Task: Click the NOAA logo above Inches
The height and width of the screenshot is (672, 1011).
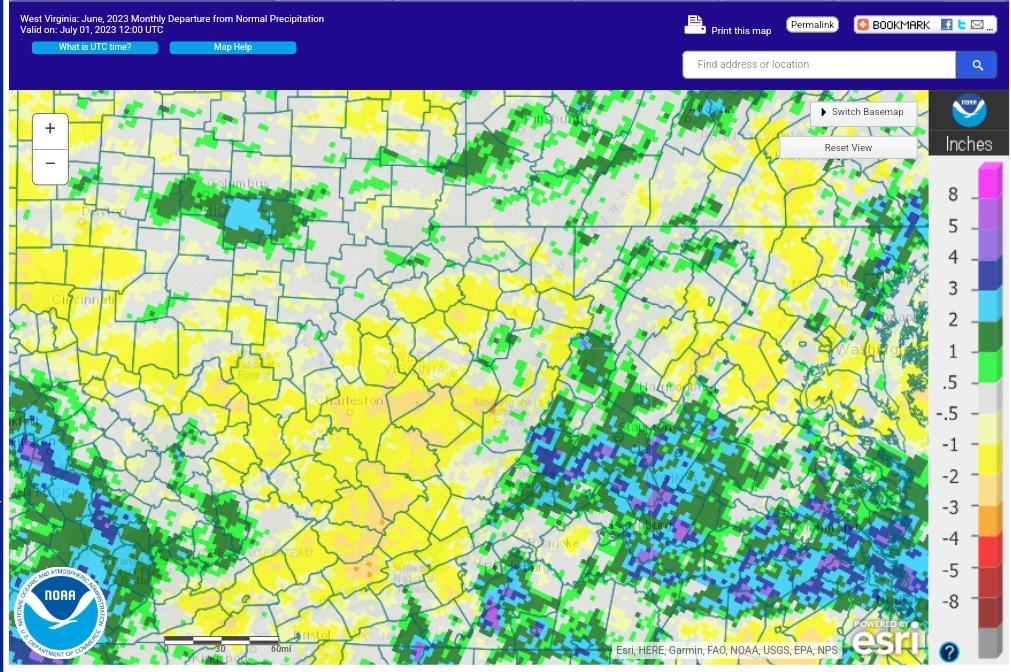Action: [968, 110]
